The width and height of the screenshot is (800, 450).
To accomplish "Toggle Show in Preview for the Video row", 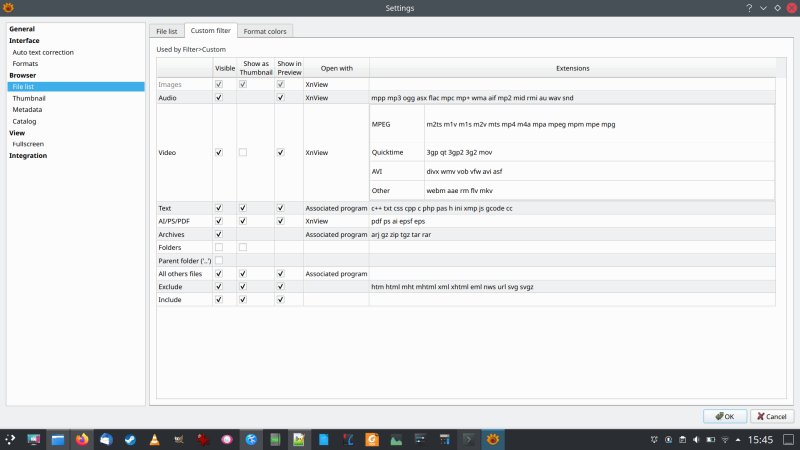I will point(280,152).
